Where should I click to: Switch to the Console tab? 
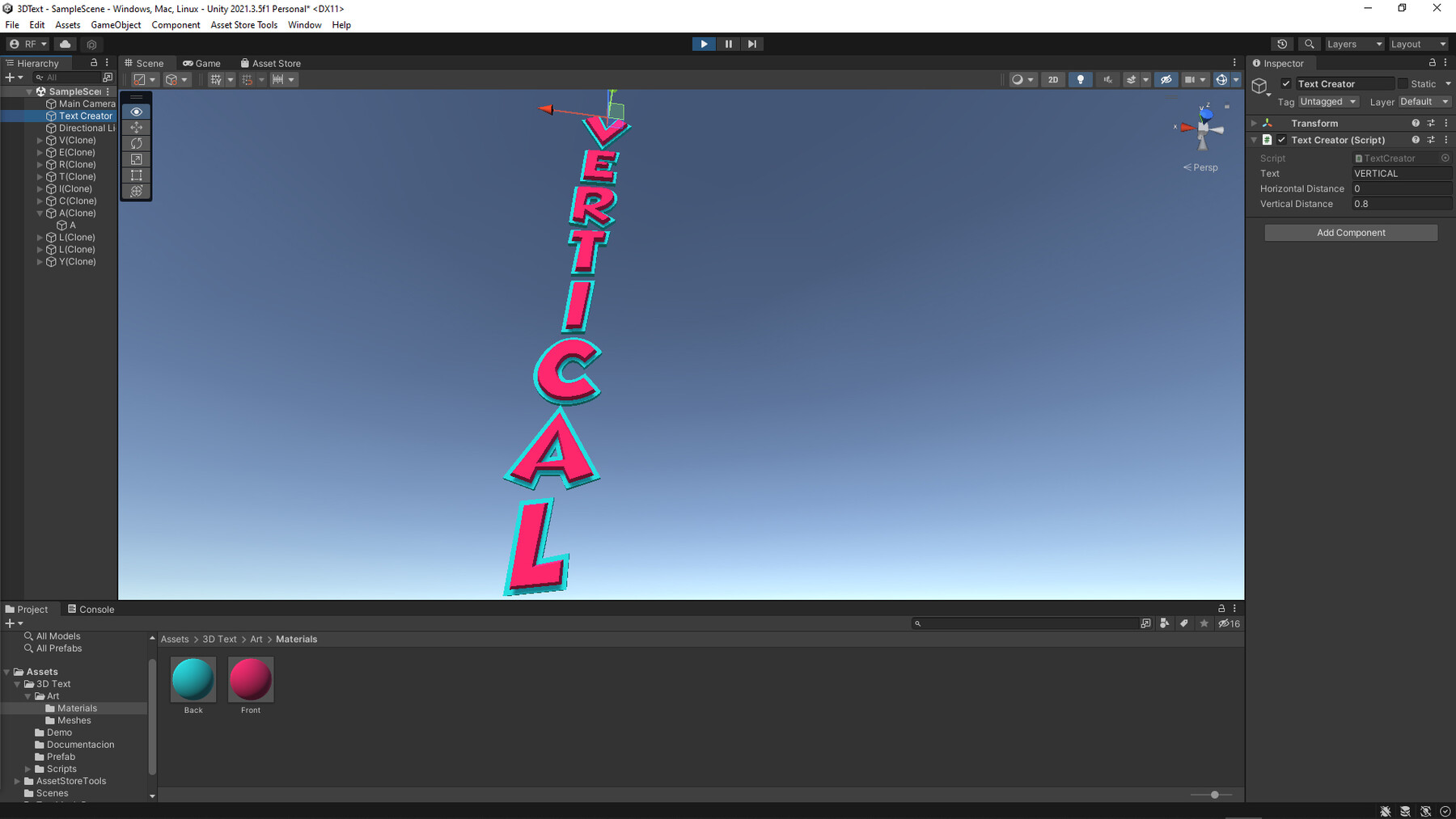pos(91,609)
